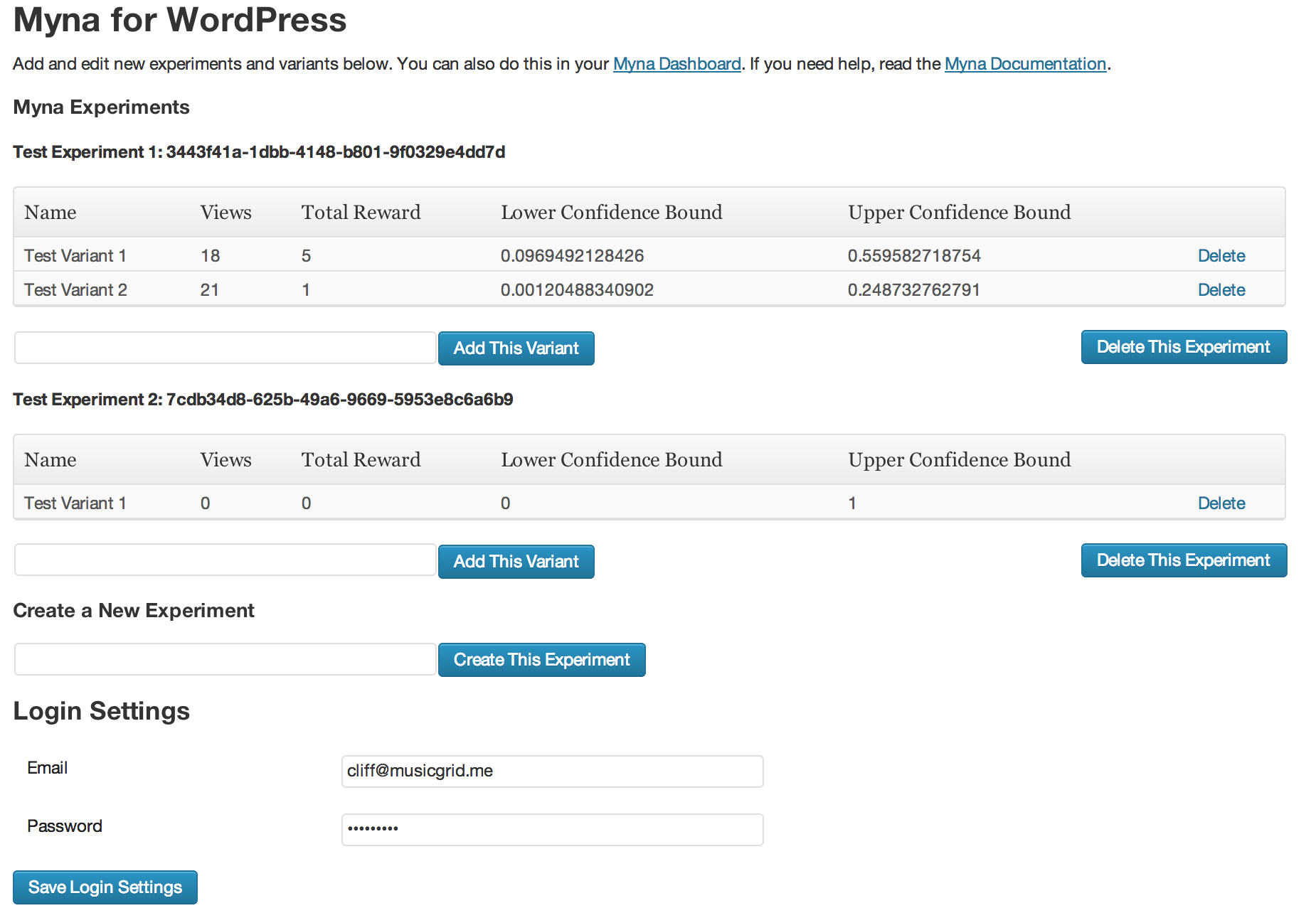The width and height of the screenshot is (1316, 913).
Task: Click Delete This Experiment for Experiment 2
Action: click(x=1184, y=560)
